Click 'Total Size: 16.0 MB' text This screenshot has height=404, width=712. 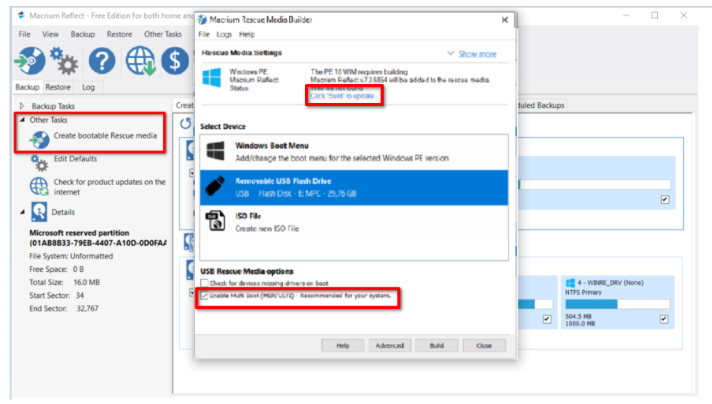[x=64, y=282]
